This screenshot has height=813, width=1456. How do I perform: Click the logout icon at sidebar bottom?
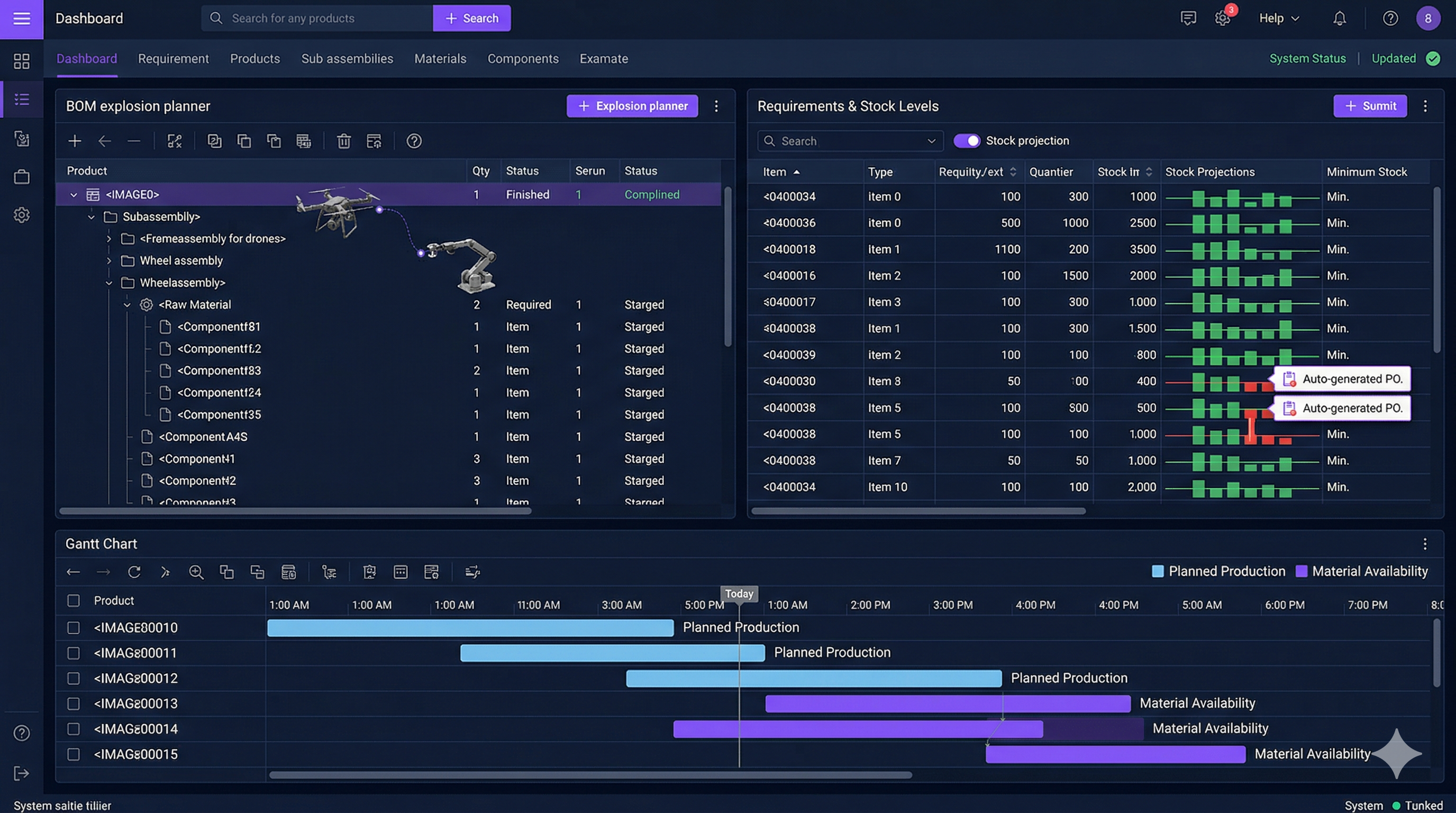(x=22, y=773)
